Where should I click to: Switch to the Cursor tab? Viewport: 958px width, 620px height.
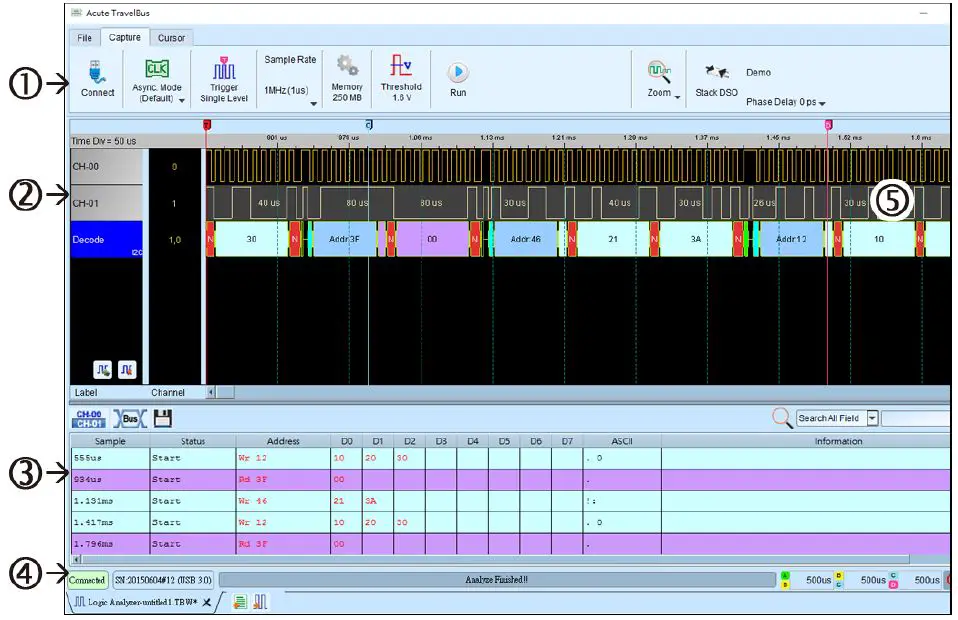coord(171,38)
